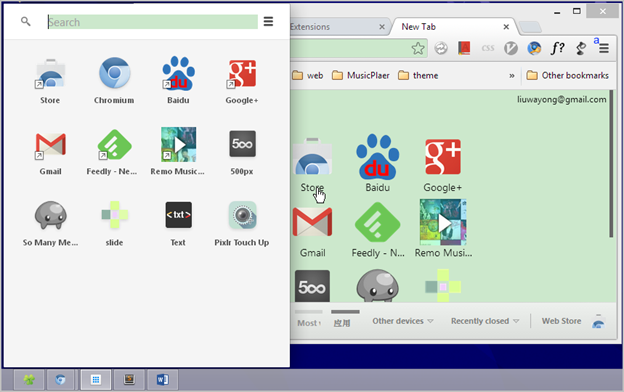Focus the launcher Search field

click(152, 22)
